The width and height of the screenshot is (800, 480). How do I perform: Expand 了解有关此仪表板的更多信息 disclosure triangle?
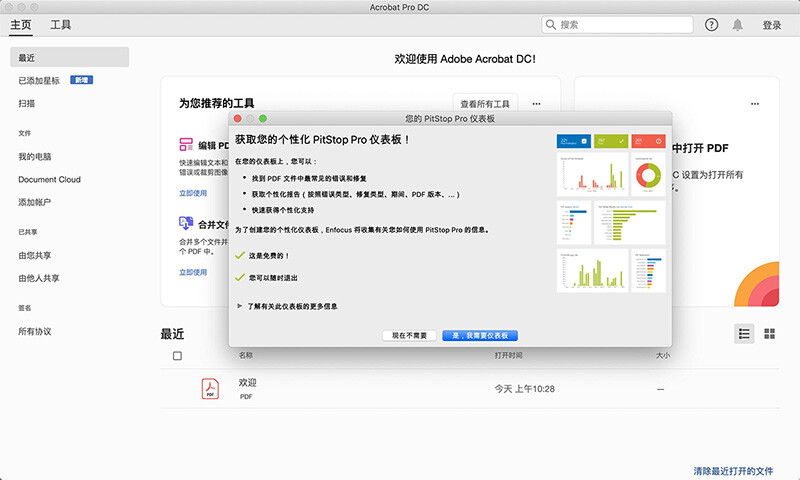[x=239, y=306]
